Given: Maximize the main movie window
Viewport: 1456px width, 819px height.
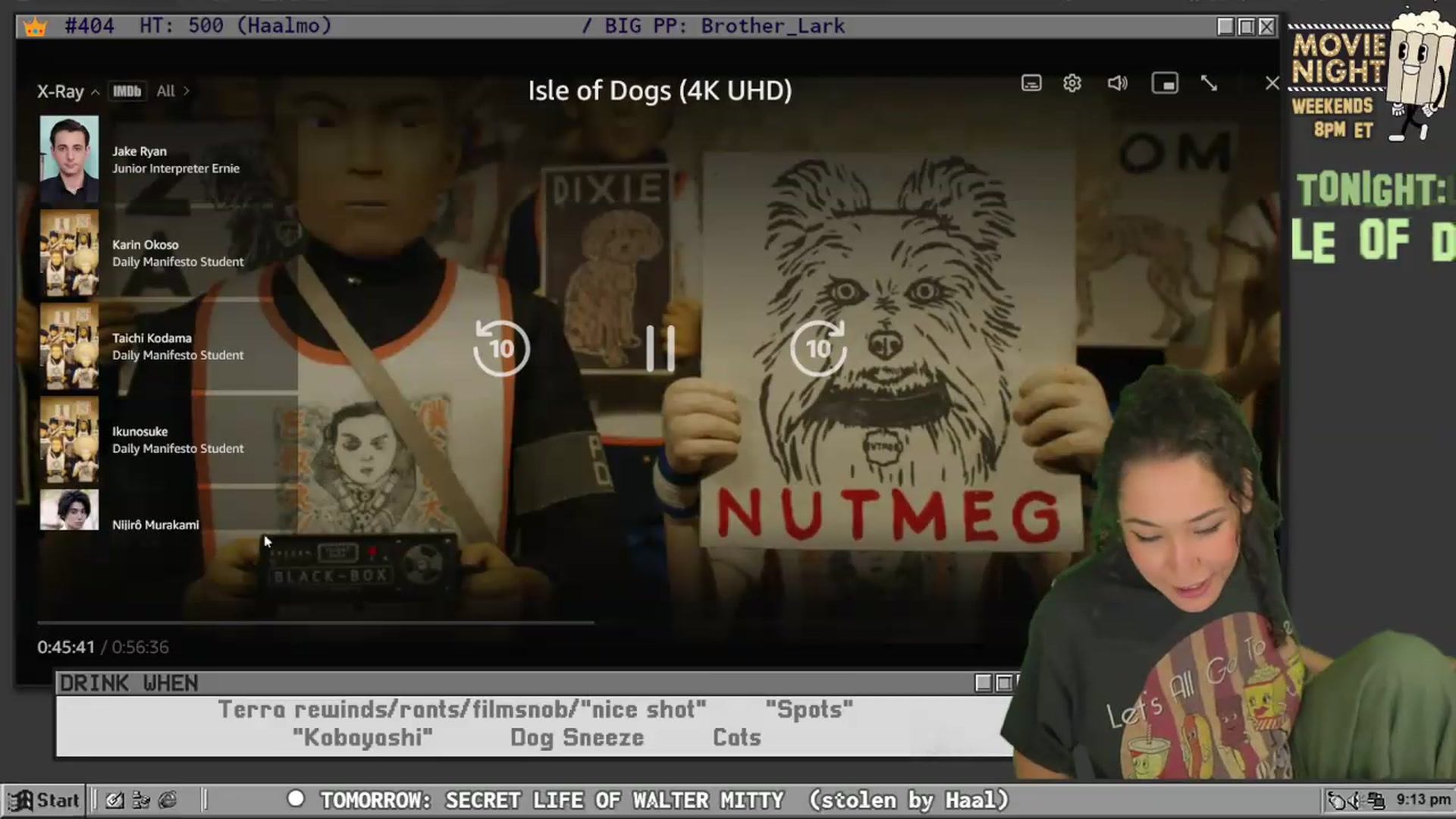Looking at the screenshot, I should 1246,27.
